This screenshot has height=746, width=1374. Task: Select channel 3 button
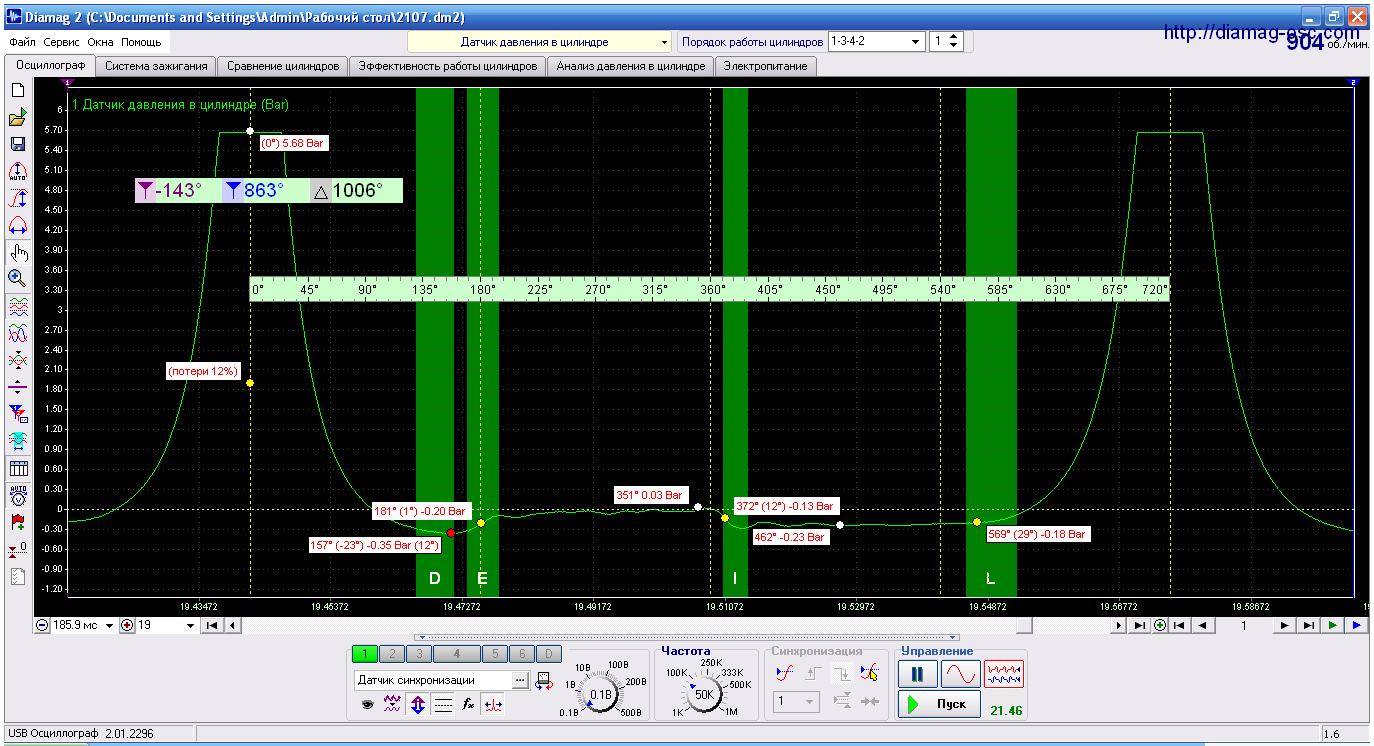(417, 654)
